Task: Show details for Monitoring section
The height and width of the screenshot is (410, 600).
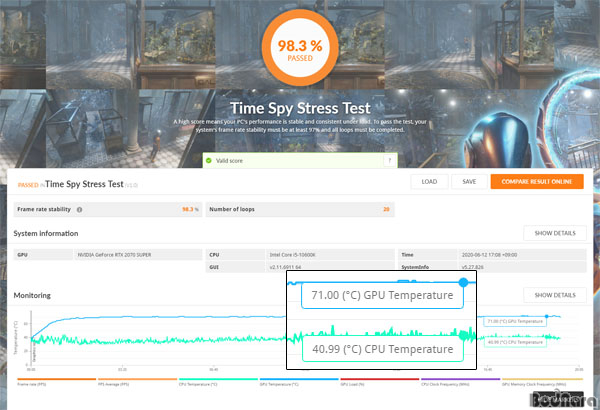Action: click(x=555, y=295)
